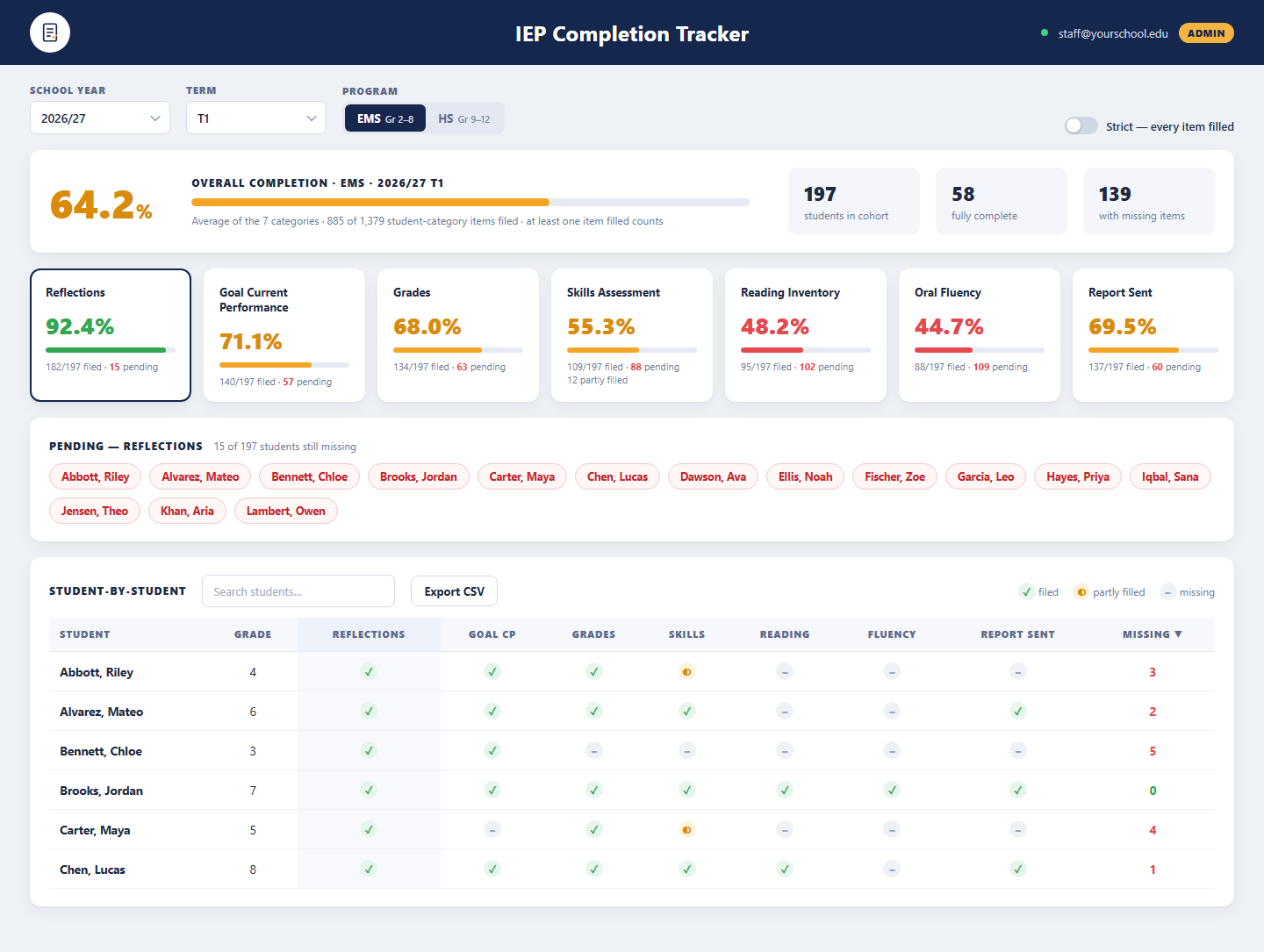Click the Iqbal, Sana pending chip

(1170, 476)
